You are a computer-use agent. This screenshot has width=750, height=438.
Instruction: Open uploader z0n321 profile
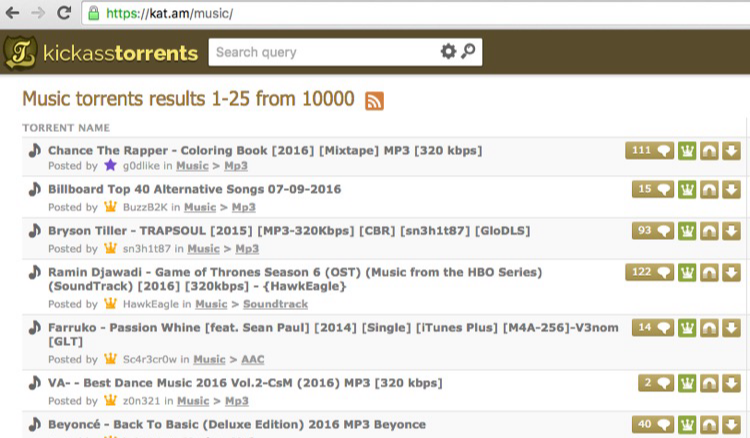[142, 401]
